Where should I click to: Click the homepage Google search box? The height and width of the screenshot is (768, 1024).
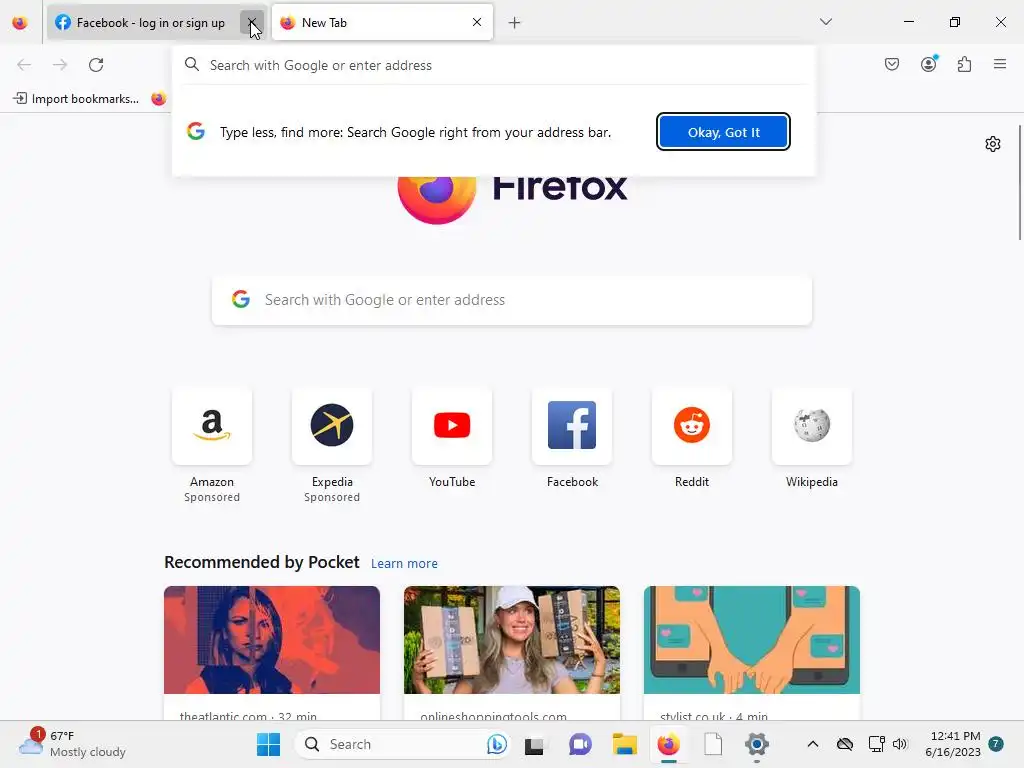pyautogui.click(x=512, y=300)
